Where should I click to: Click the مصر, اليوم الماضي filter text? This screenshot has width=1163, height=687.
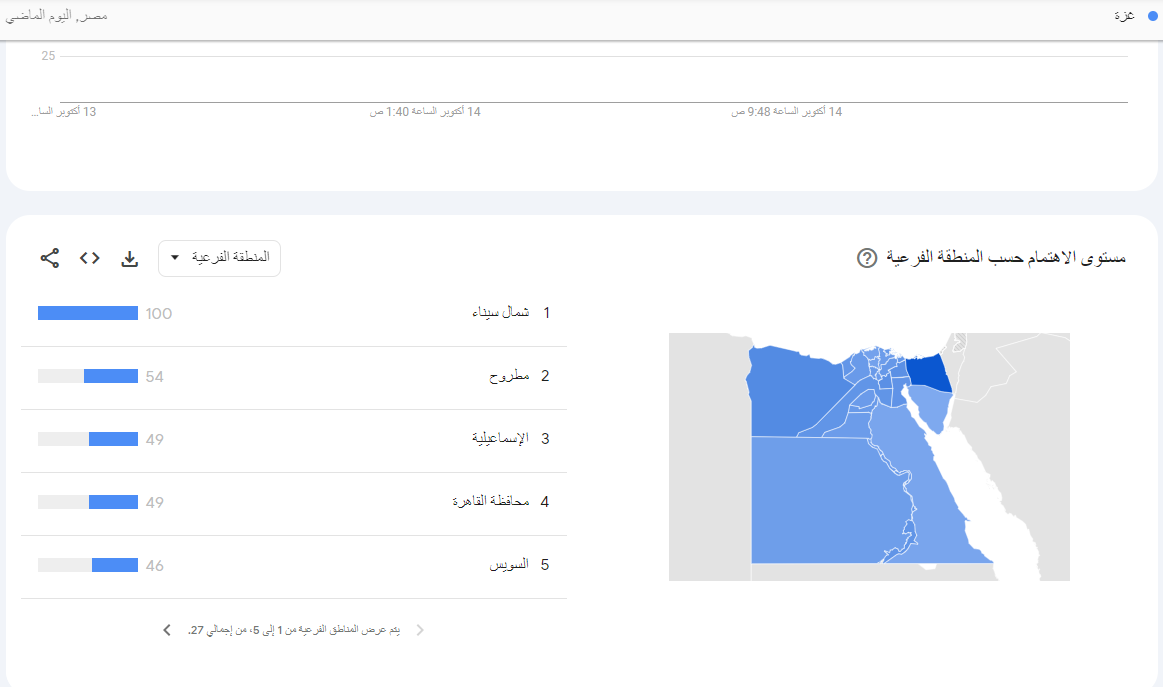point(58,16)
